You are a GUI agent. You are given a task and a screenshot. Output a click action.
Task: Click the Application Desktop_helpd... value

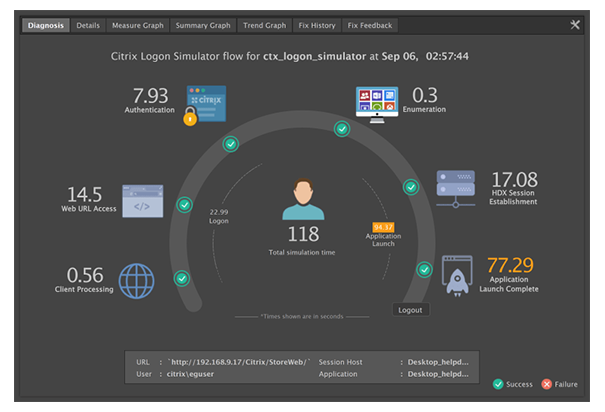[438, 374]
